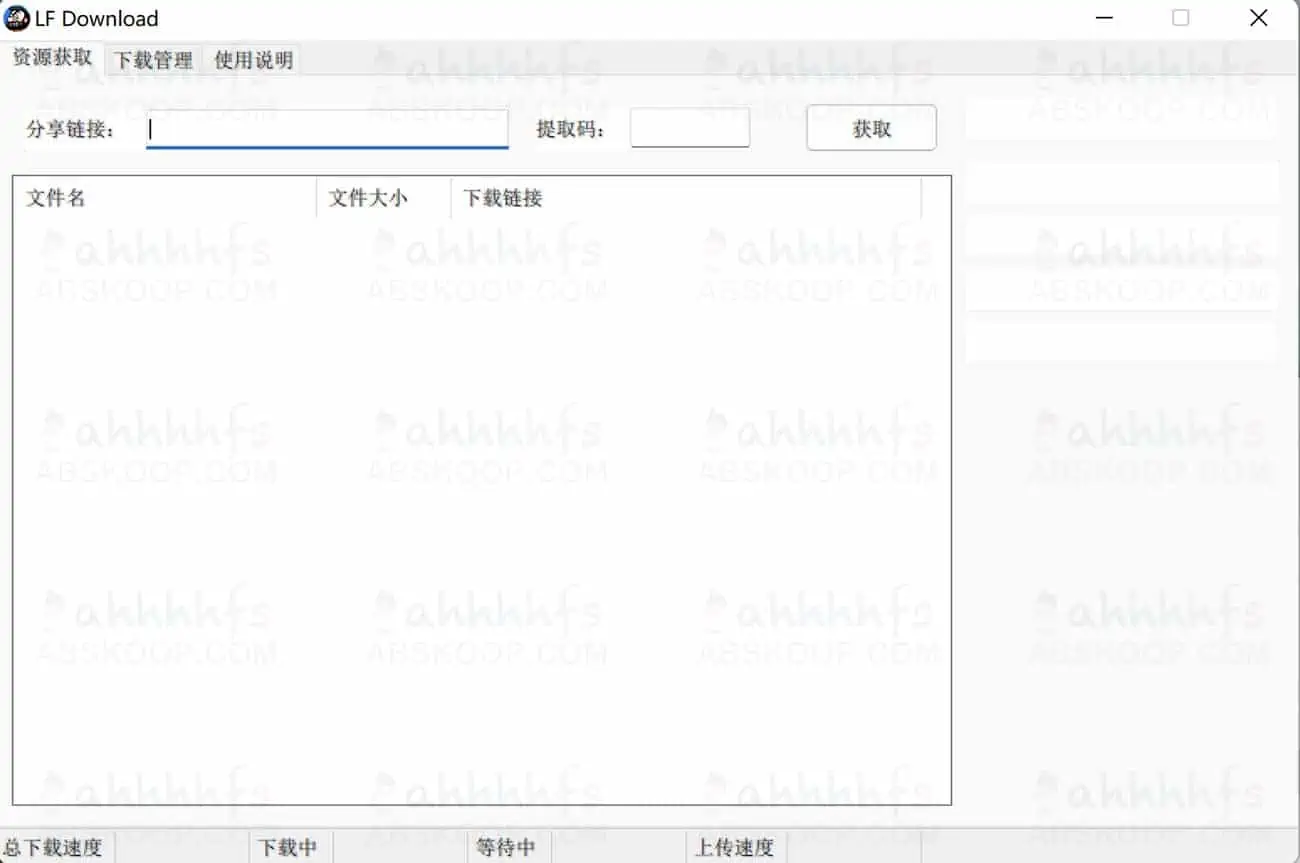Click the 上传速度 status label

[735, 847]
